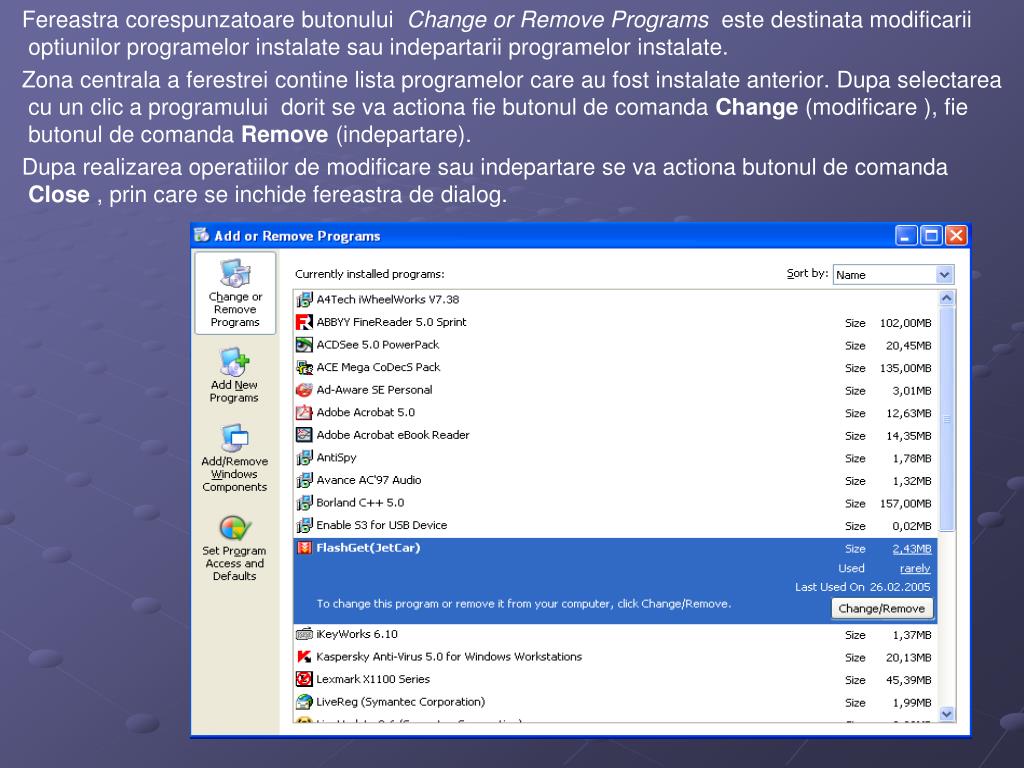Click the Last Used On 26.02.2005 text
This screenshot has width=1024, height=768.
tap(863, 587)
